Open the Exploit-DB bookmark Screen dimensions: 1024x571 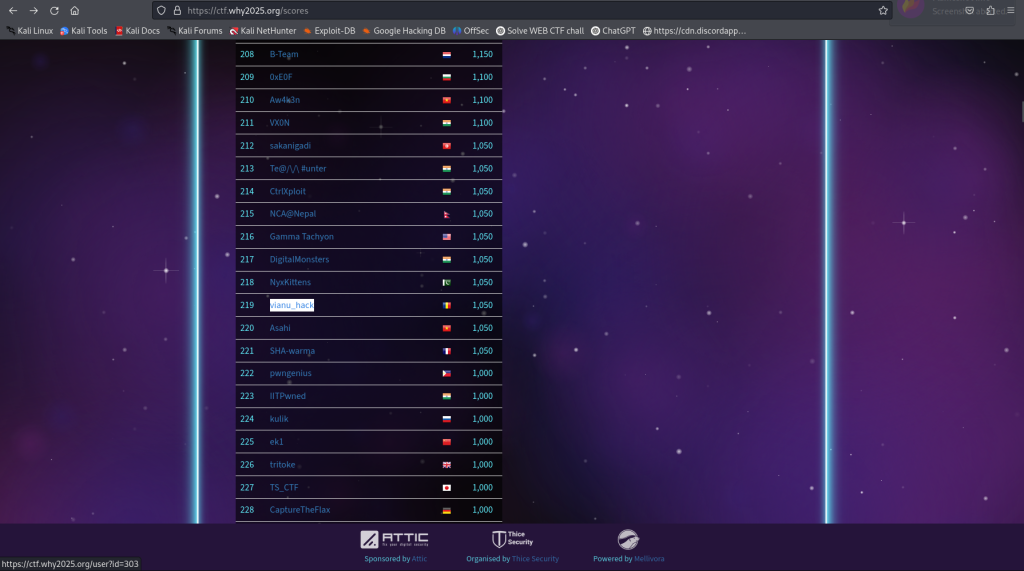pos(329,31)
